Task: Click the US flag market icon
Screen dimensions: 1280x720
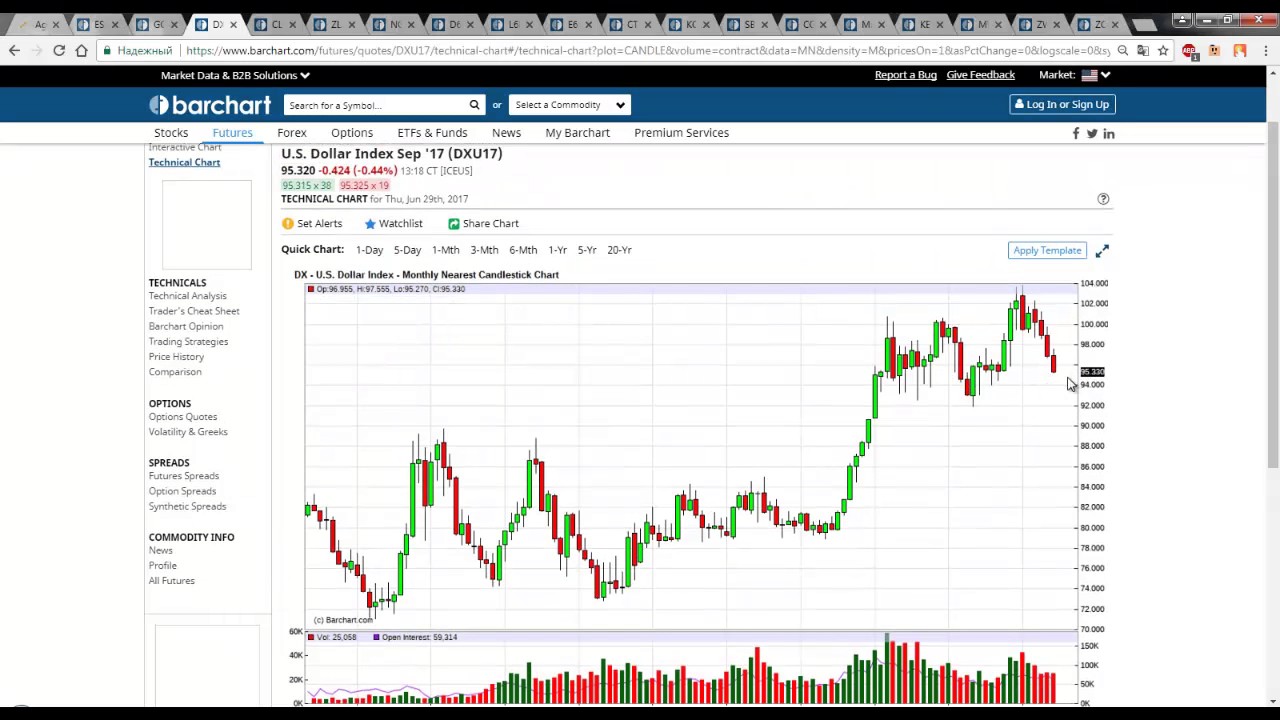Action: (x=1089, y=75)
